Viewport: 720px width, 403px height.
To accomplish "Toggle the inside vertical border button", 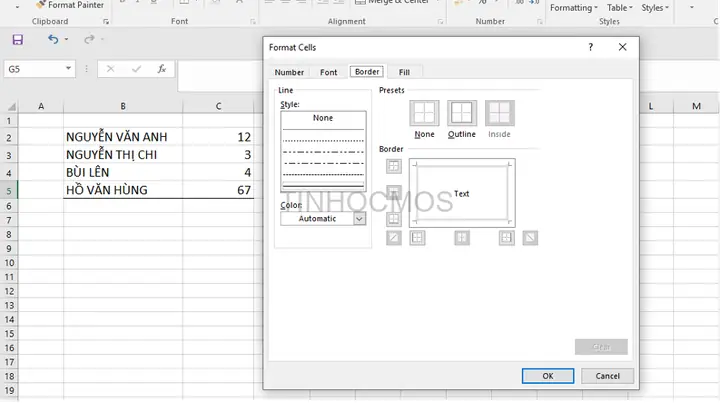I will [x=462, y=238].
